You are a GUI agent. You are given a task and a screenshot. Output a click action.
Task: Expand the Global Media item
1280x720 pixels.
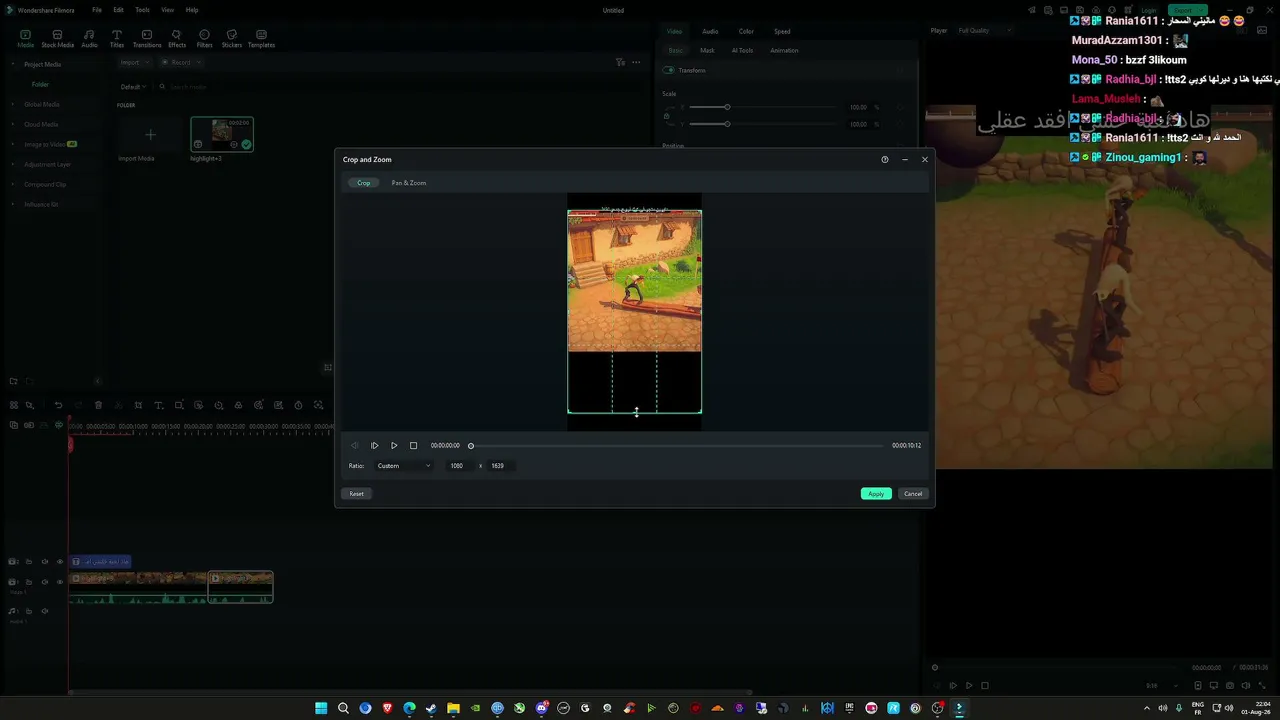click(15, 104)
